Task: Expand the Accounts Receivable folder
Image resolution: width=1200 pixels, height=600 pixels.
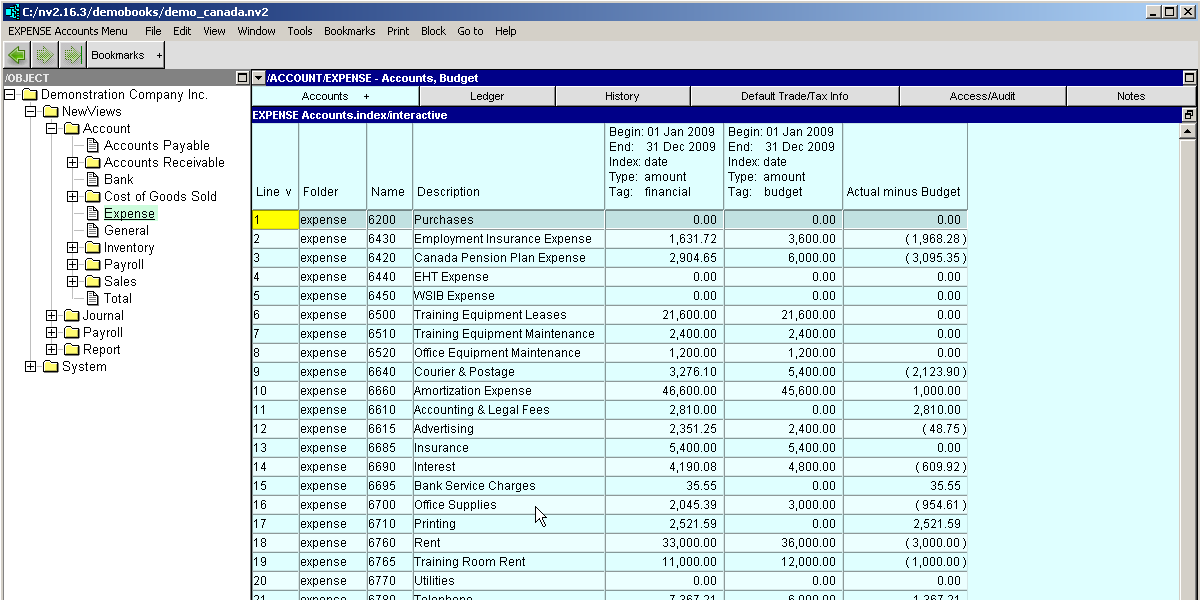Action: click(x=72, y=163)
